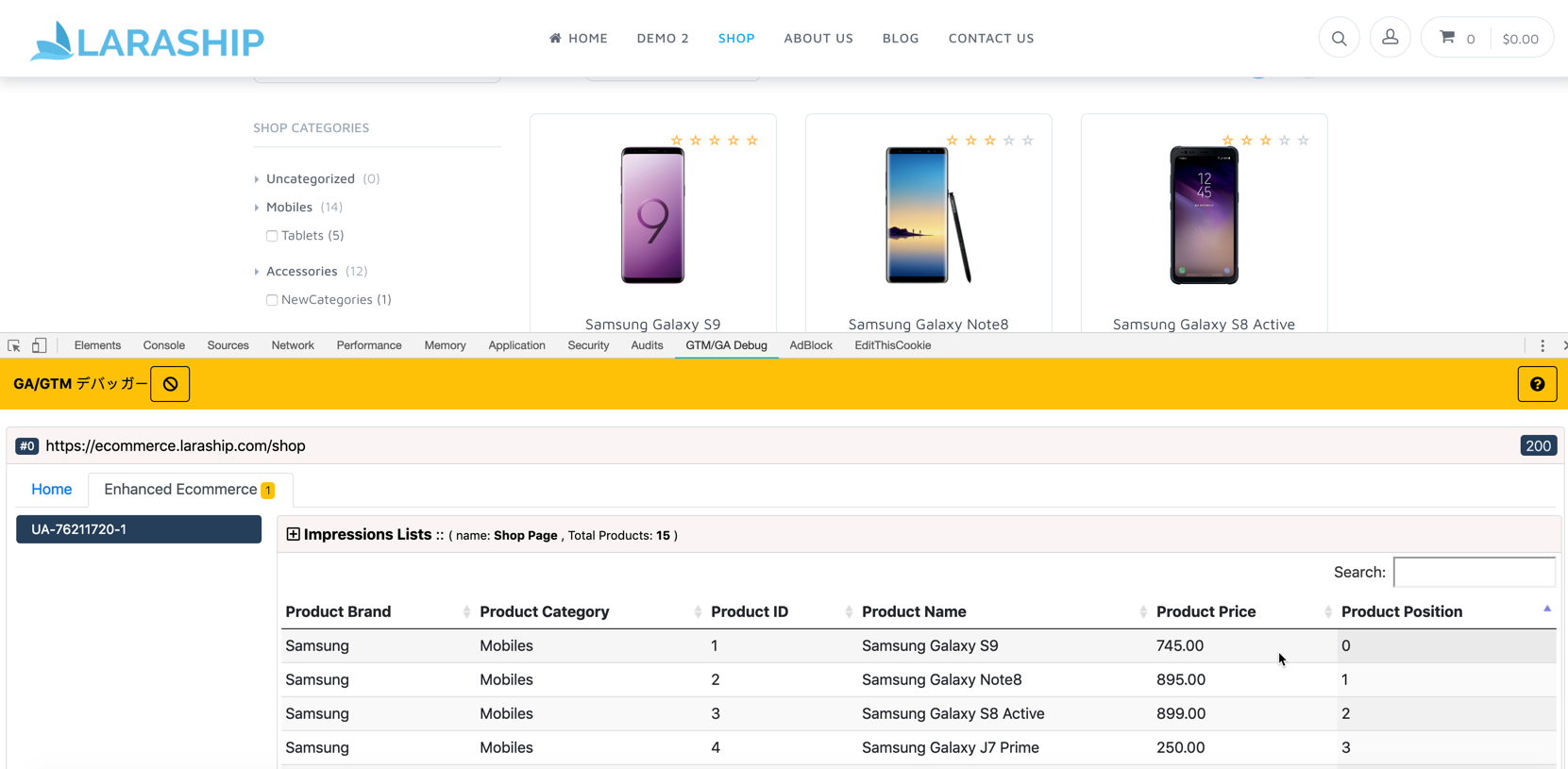Switch to the Network DevTools tab
1568x769 pixels.
tap(293, 345)
